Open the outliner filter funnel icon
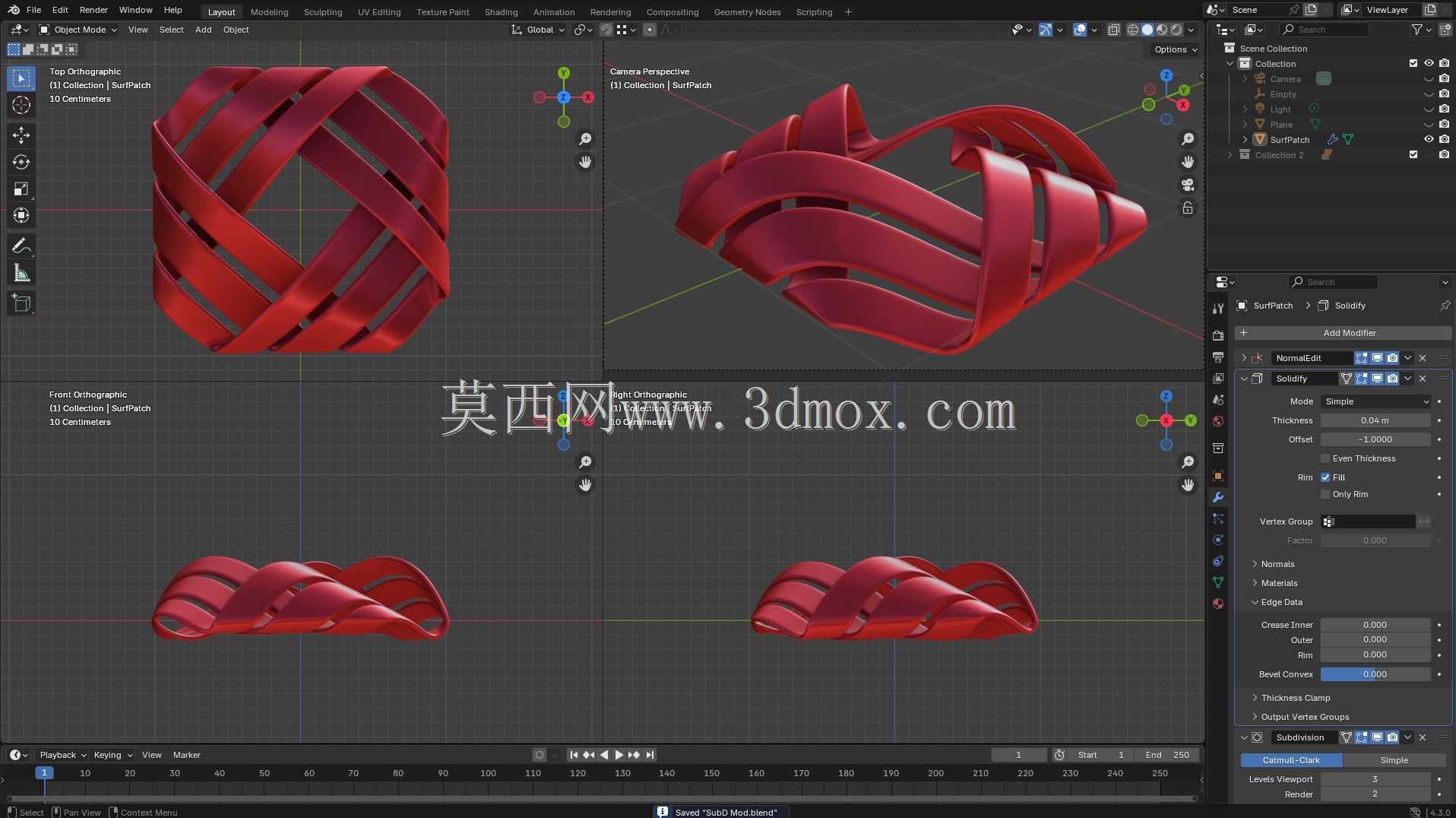1456x818 pixels. tap(1416, 30)
